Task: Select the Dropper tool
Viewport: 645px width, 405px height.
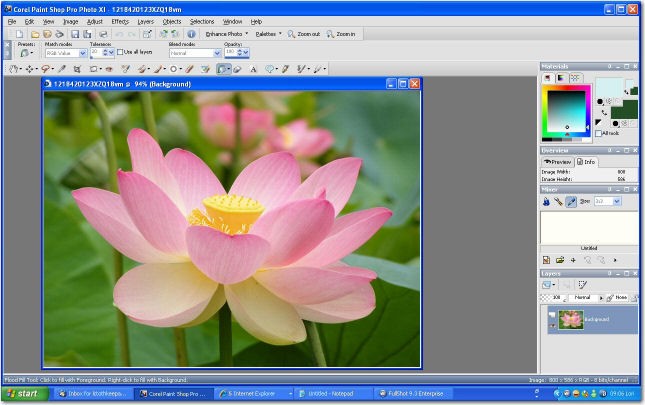Action: pos(62,69)
